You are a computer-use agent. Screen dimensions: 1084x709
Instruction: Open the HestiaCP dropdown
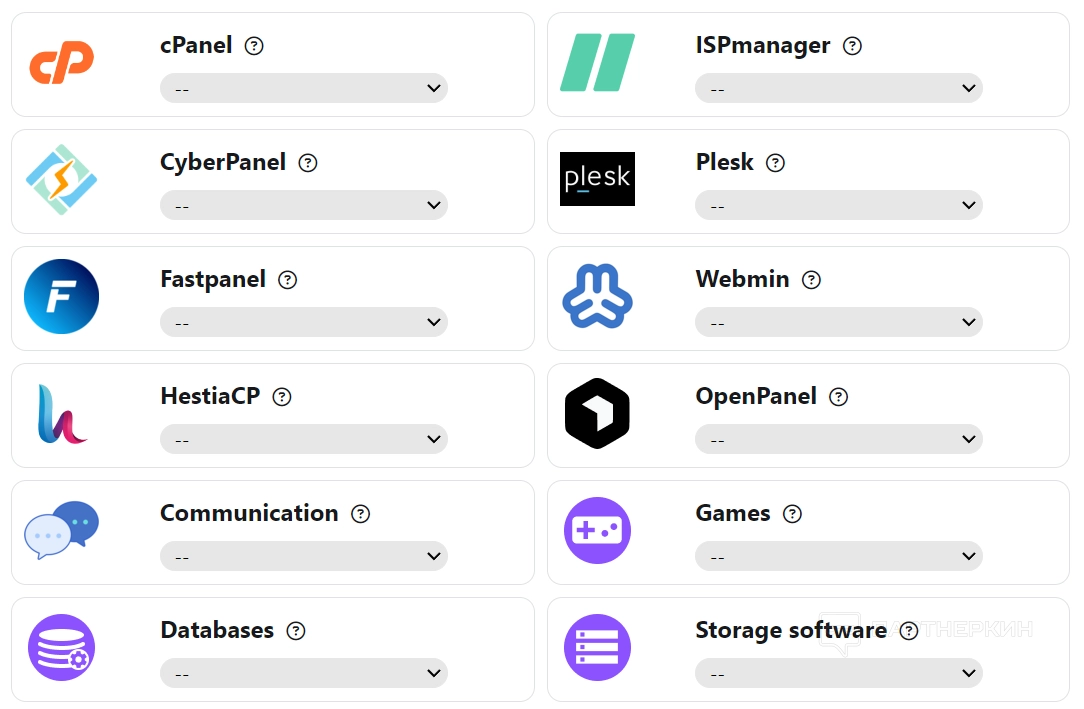303,439
